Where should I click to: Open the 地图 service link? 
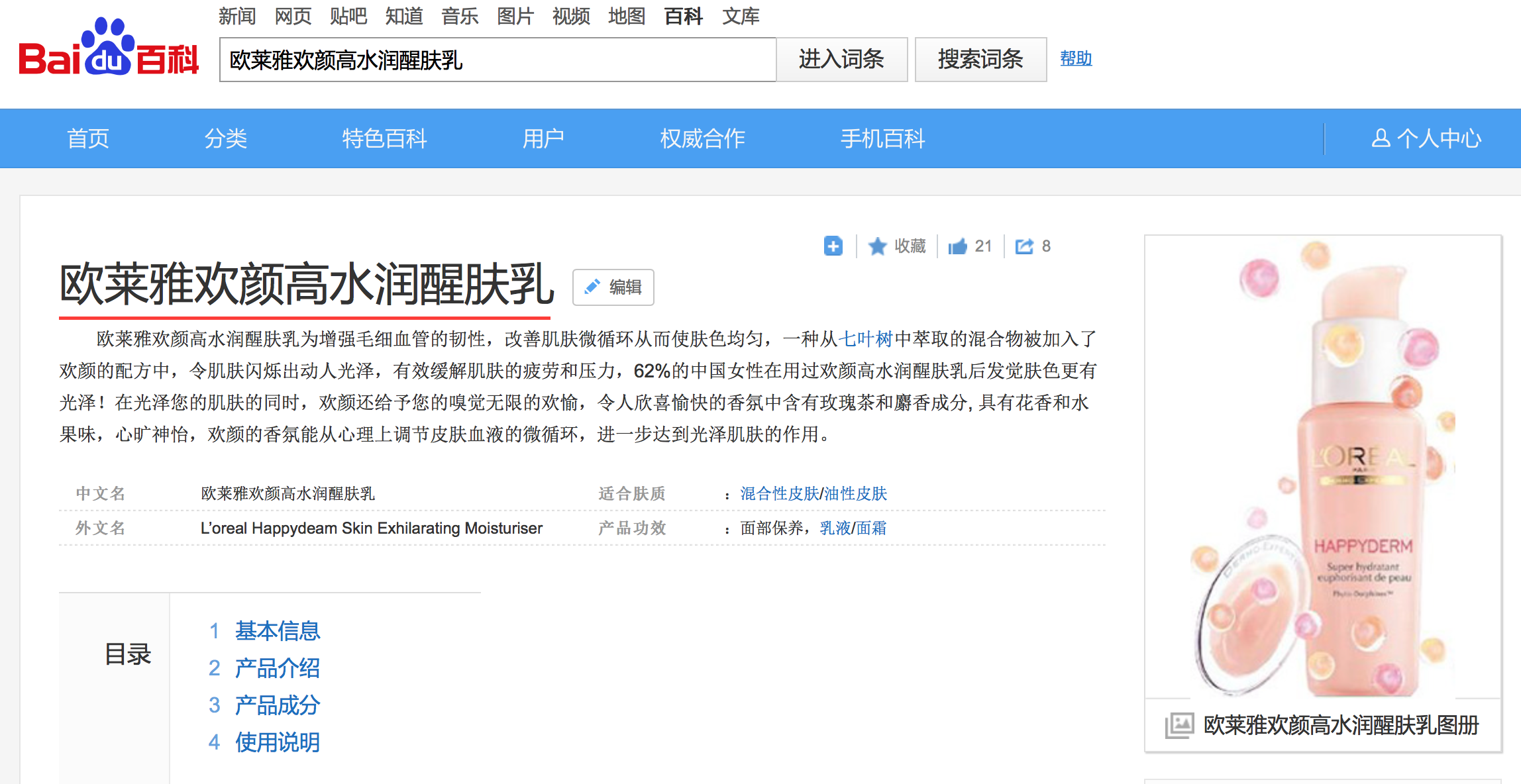(627, 16)
